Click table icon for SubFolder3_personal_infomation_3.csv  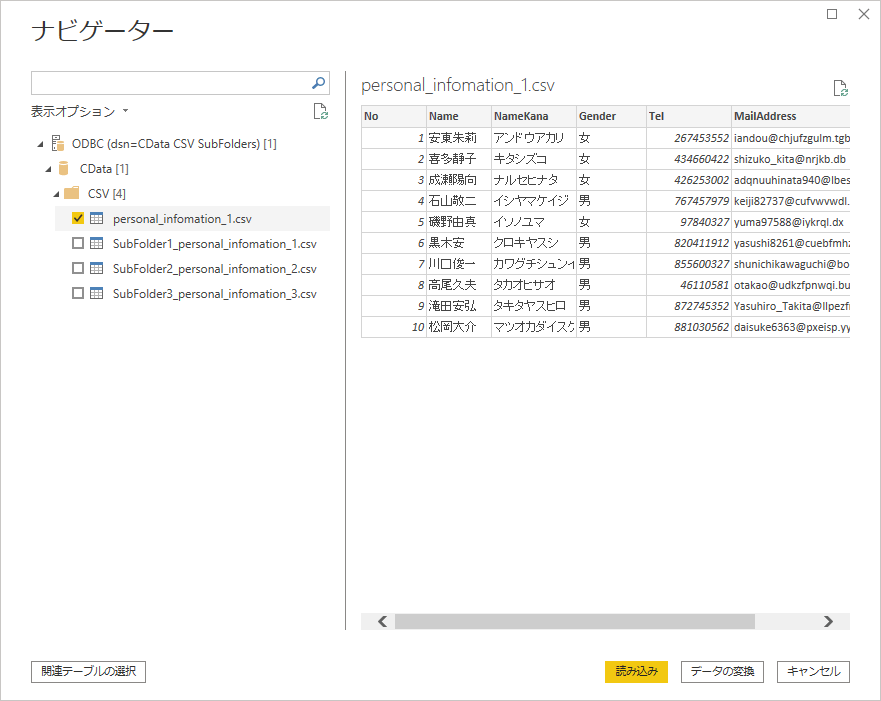click(97, 293)
